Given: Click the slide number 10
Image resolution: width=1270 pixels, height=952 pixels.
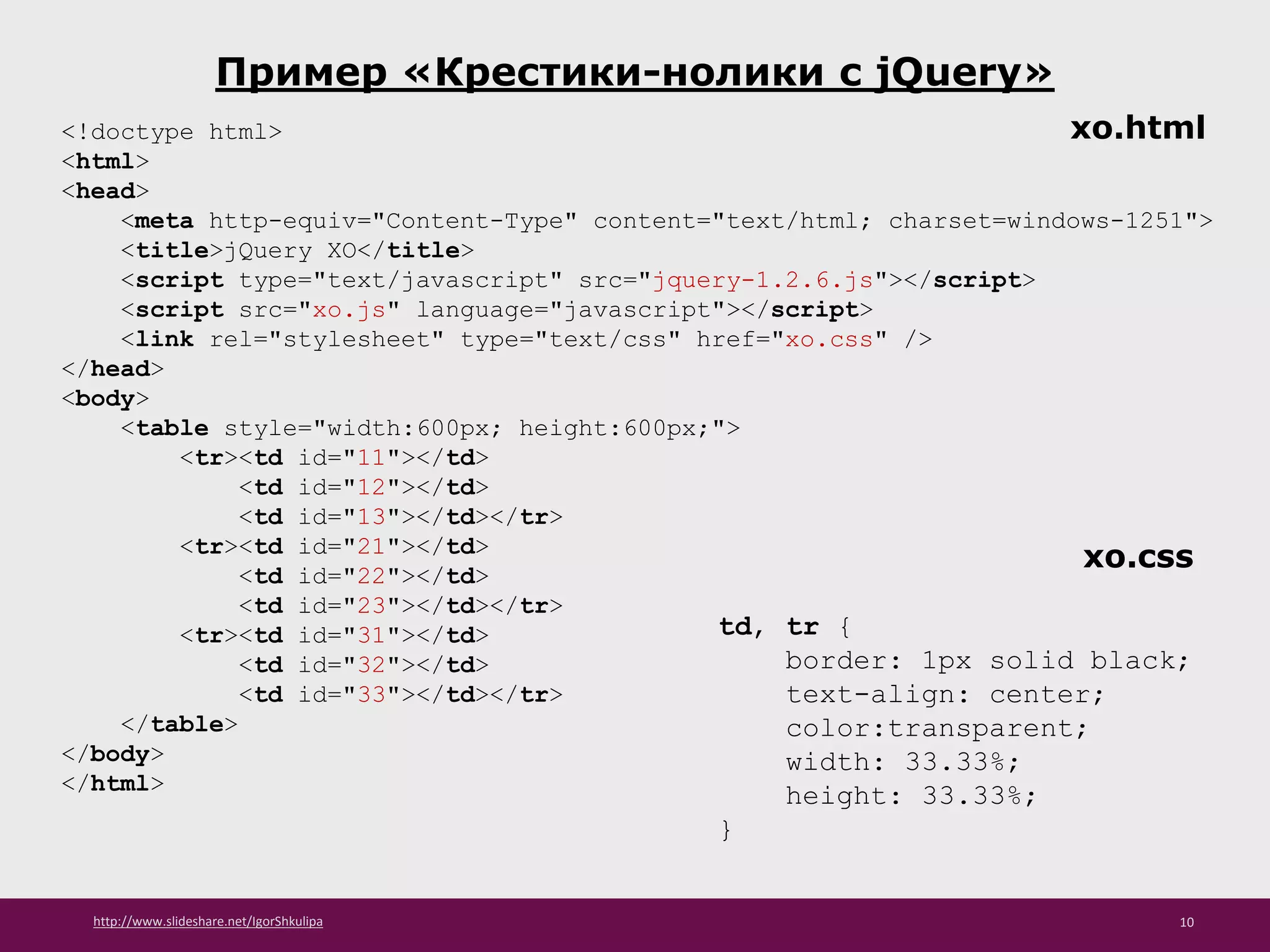Looking at the screenshot, I should (x=1186, y=922).
